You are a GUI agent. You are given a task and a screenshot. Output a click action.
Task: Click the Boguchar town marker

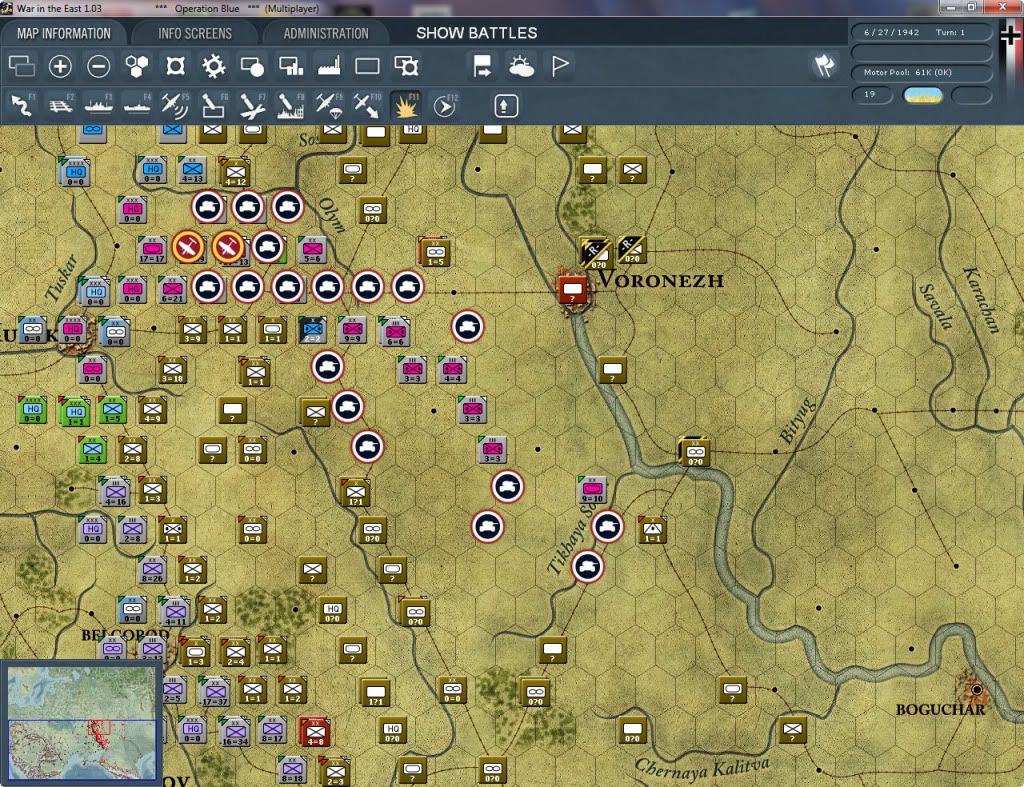976,689
